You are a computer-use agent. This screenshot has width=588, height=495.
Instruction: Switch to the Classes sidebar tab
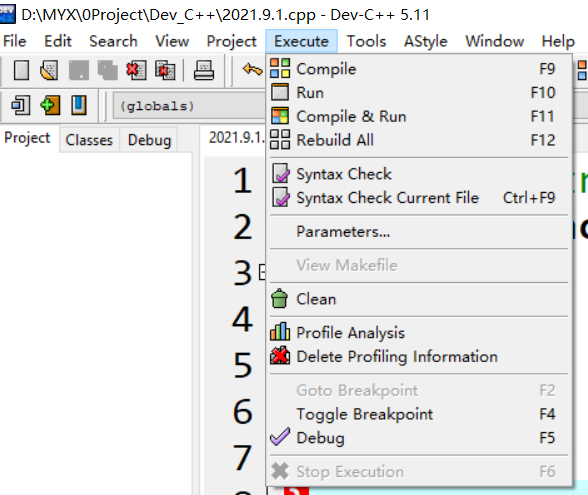(89, 140)
